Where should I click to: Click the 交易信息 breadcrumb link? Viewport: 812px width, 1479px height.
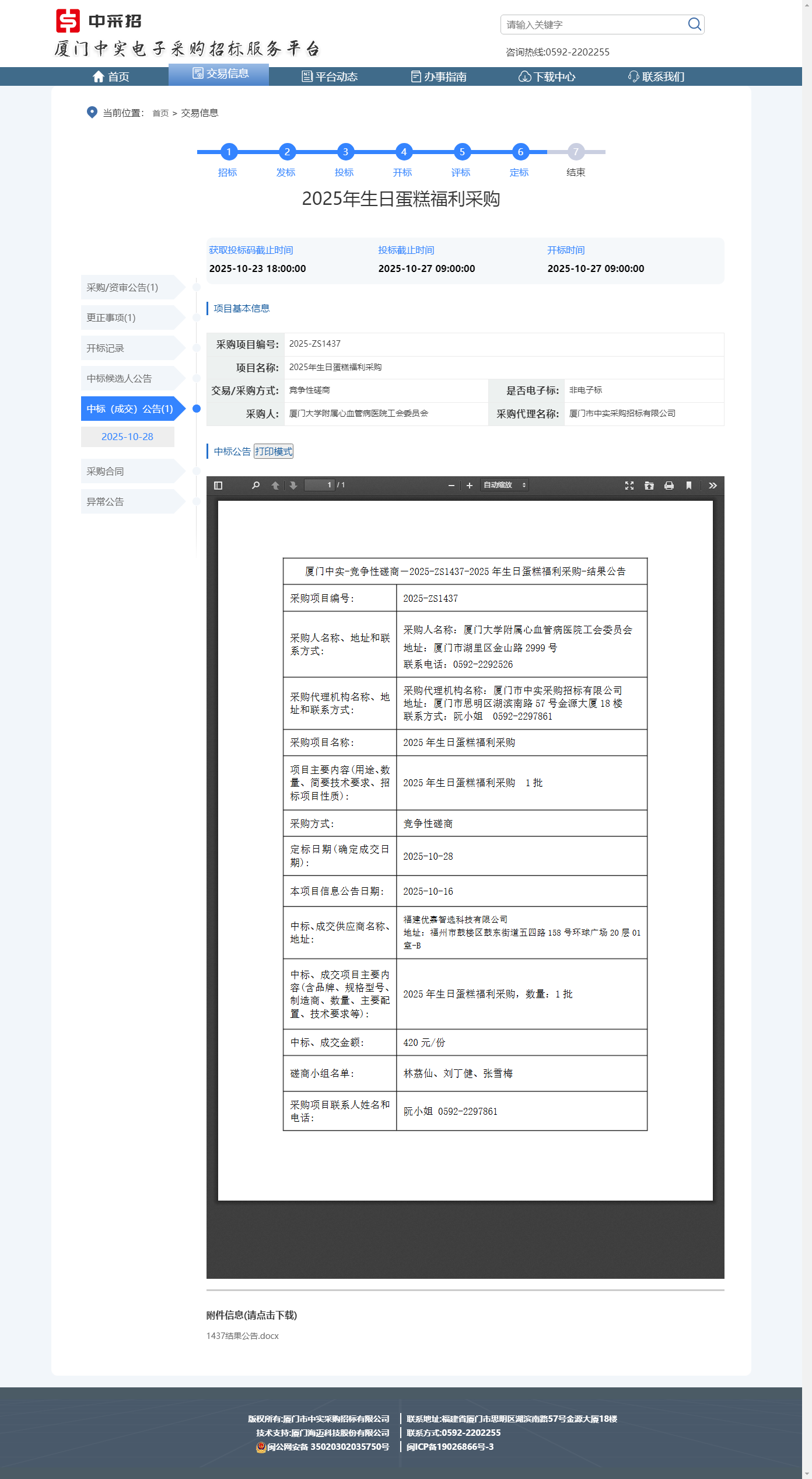pos(199,113)
